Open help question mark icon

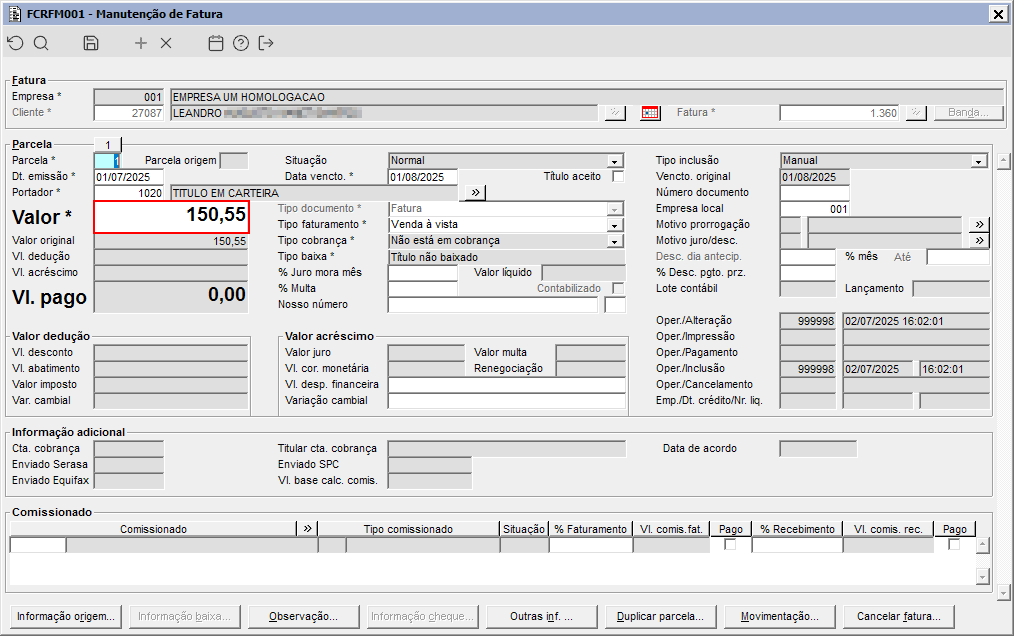coord(241,43)
